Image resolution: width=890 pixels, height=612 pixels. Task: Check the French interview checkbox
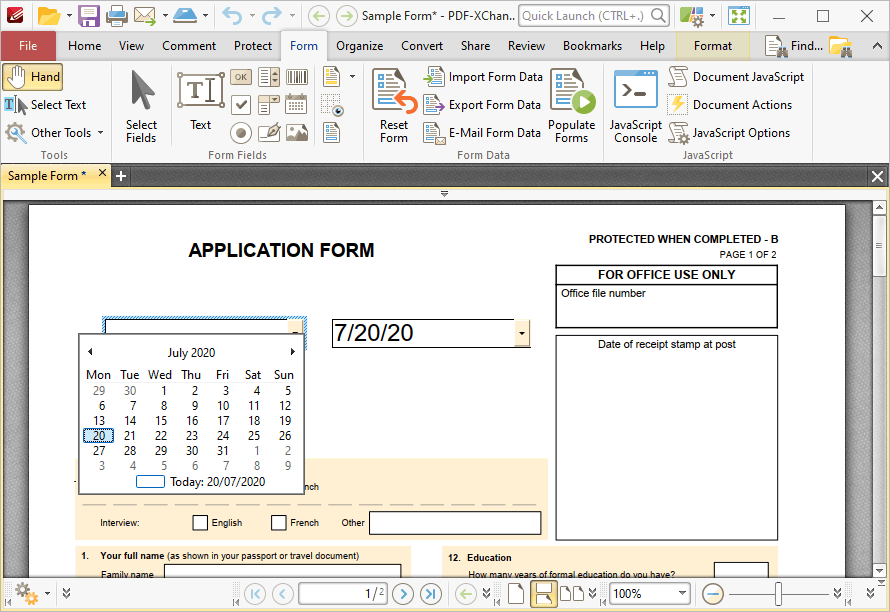(278, 522)
